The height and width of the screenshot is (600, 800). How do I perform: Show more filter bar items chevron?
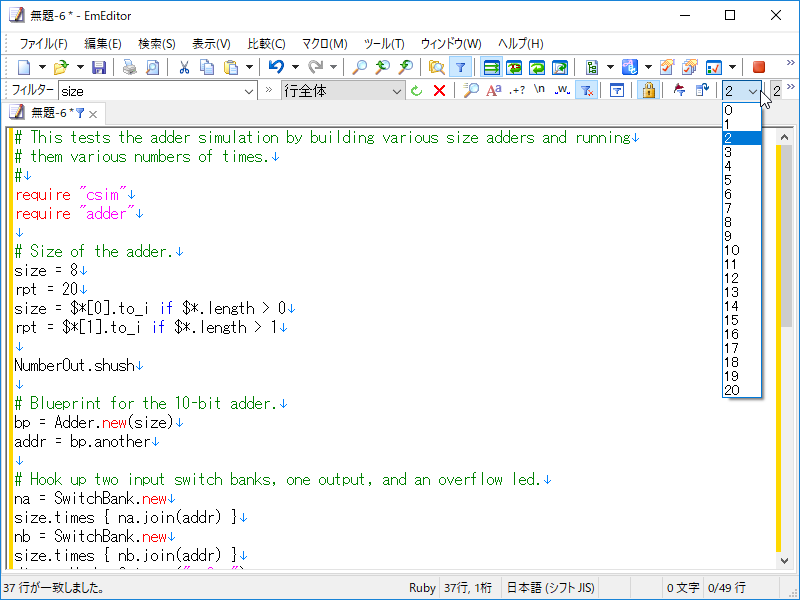pyautogui.click(x=791, y=87)
